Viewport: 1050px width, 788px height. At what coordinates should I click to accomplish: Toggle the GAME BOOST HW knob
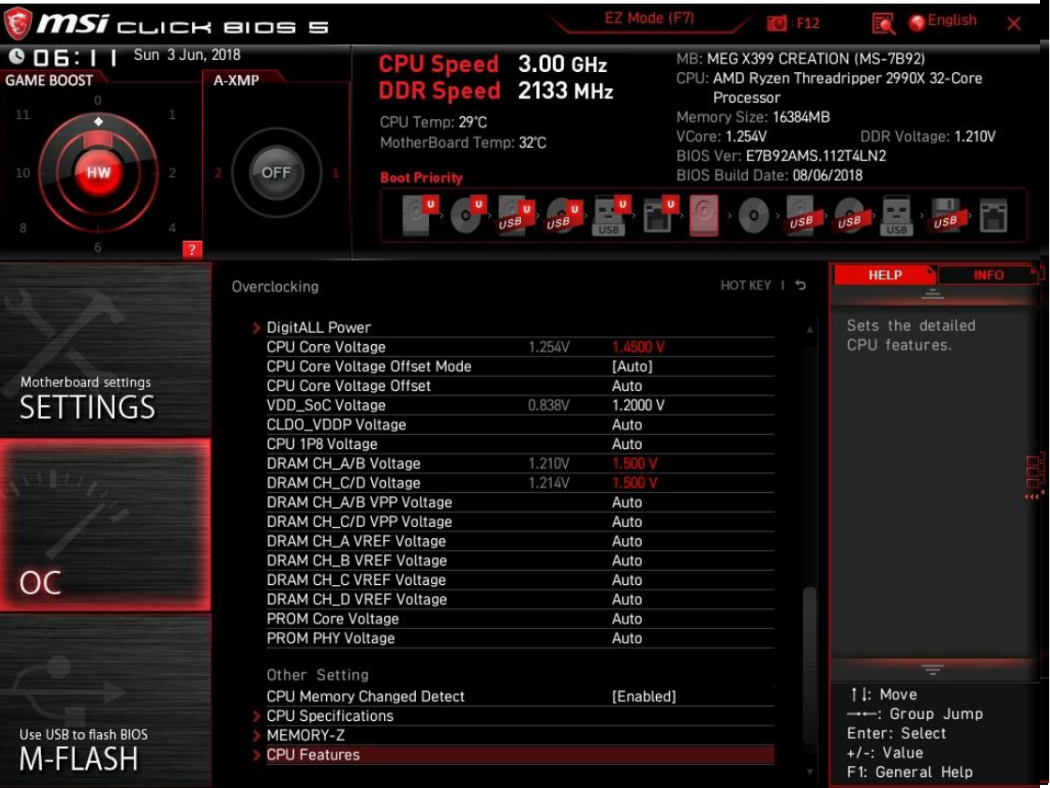pyautogui.click(x=98, y=172)
